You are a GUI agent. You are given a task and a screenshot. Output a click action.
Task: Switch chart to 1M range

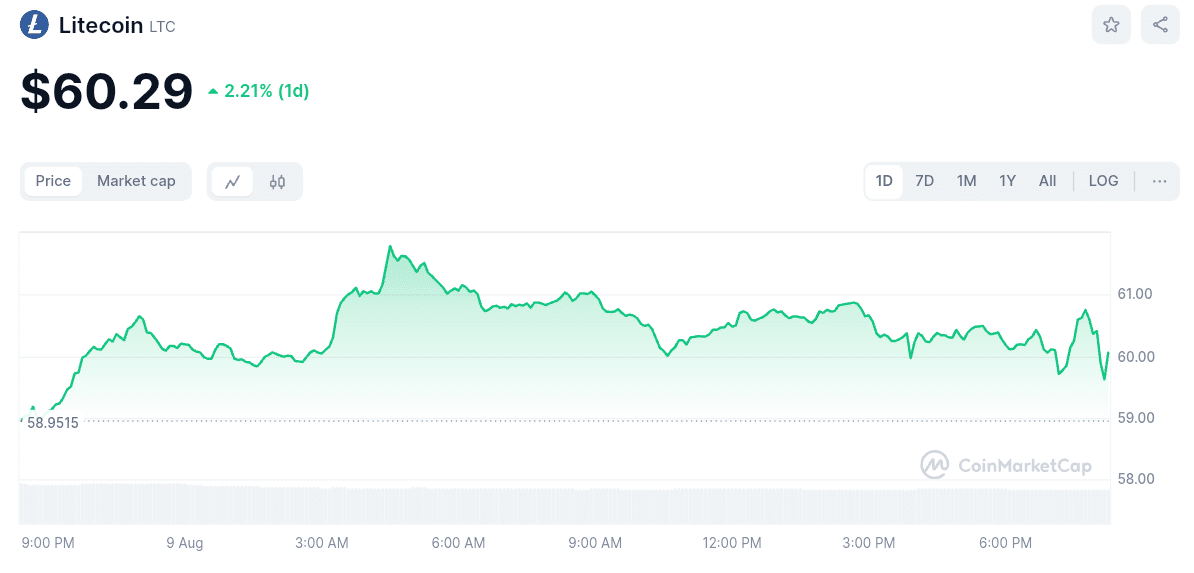(x=966, y=181)
